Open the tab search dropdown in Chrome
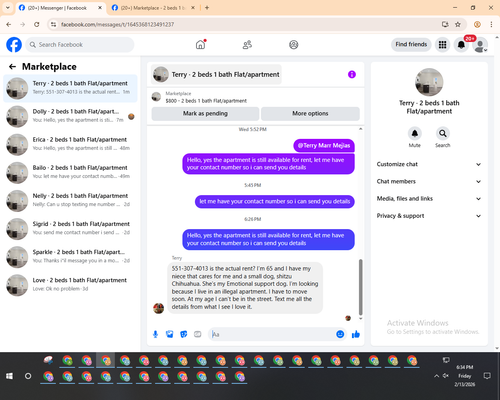This screenshot has height=400, width=500. coord(8,8)
